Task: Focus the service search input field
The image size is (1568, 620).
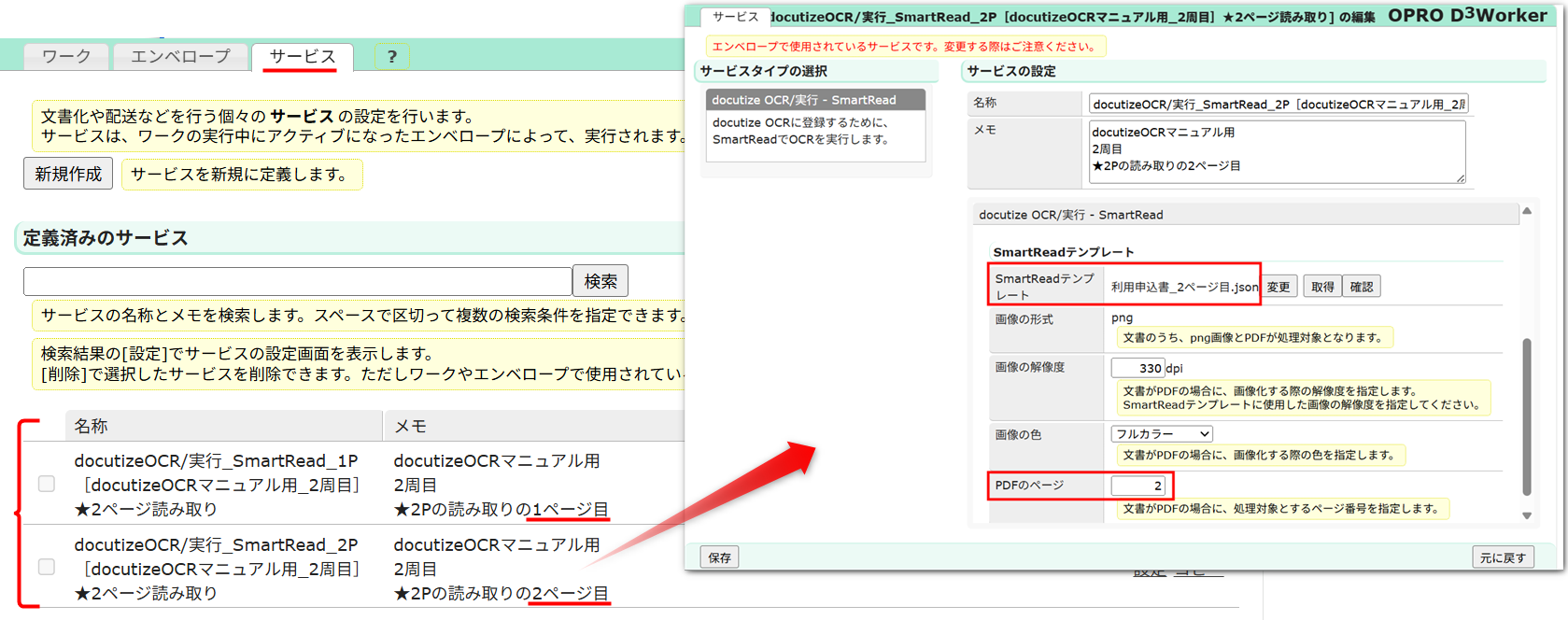Action: (297, 281)
